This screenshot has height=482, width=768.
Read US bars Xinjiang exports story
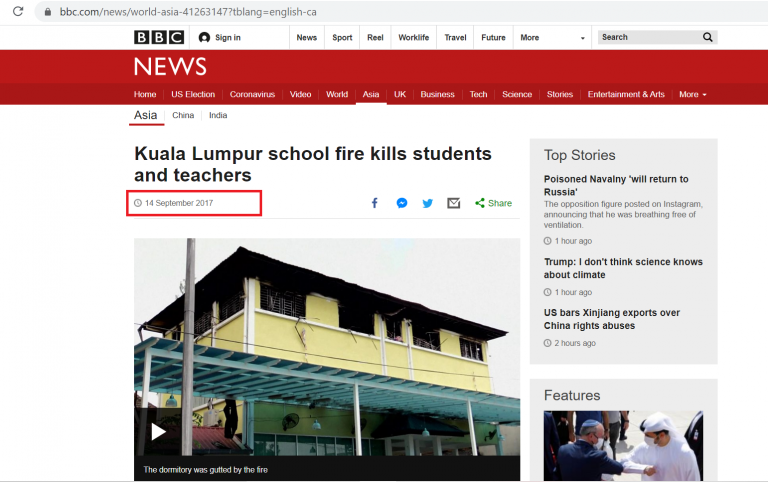[x=612, y=319]
